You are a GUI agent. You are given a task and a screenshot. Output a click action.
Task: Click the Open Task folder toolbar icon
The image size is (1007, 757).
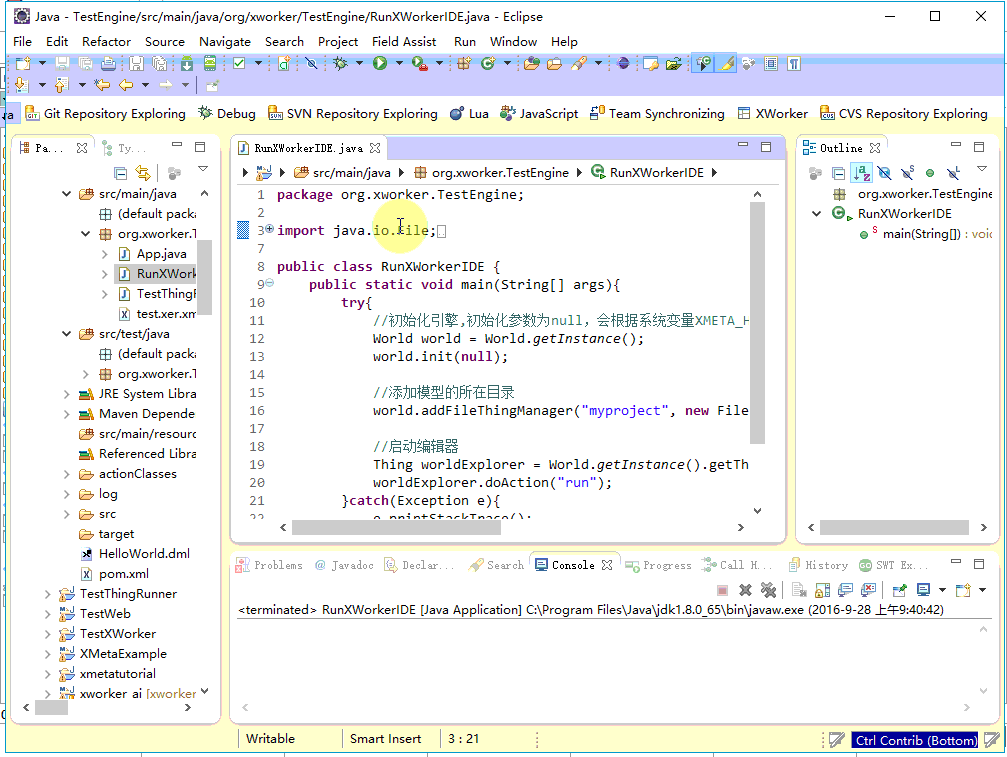[x=554, y=63]
